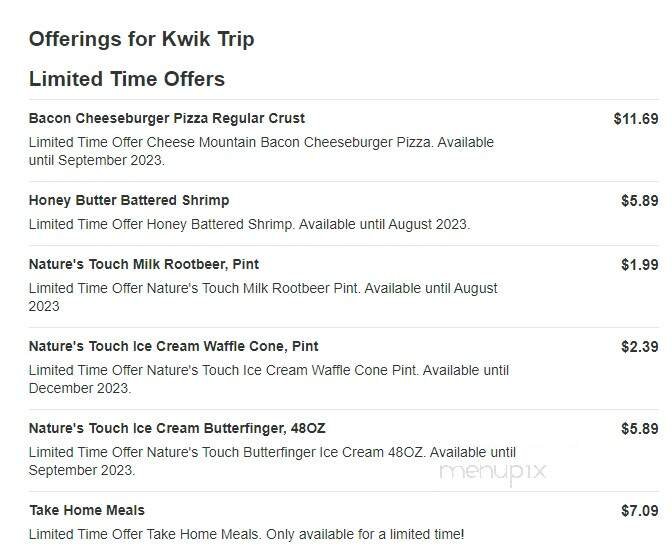Open Honey Butter Battered Shrimp item
Screen dimensions: 672x554
pyautogui.click(x=129, y=200)
